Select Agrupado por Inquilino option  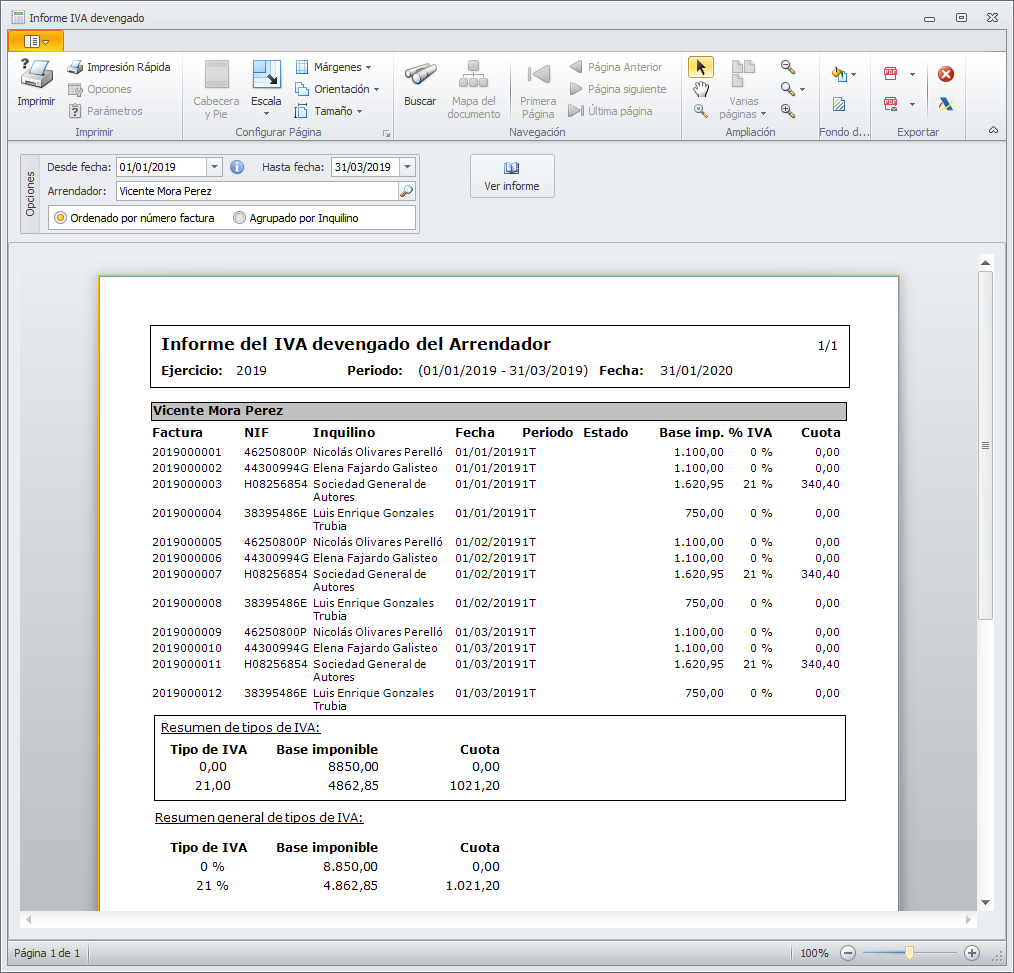(x=239, y=218)
